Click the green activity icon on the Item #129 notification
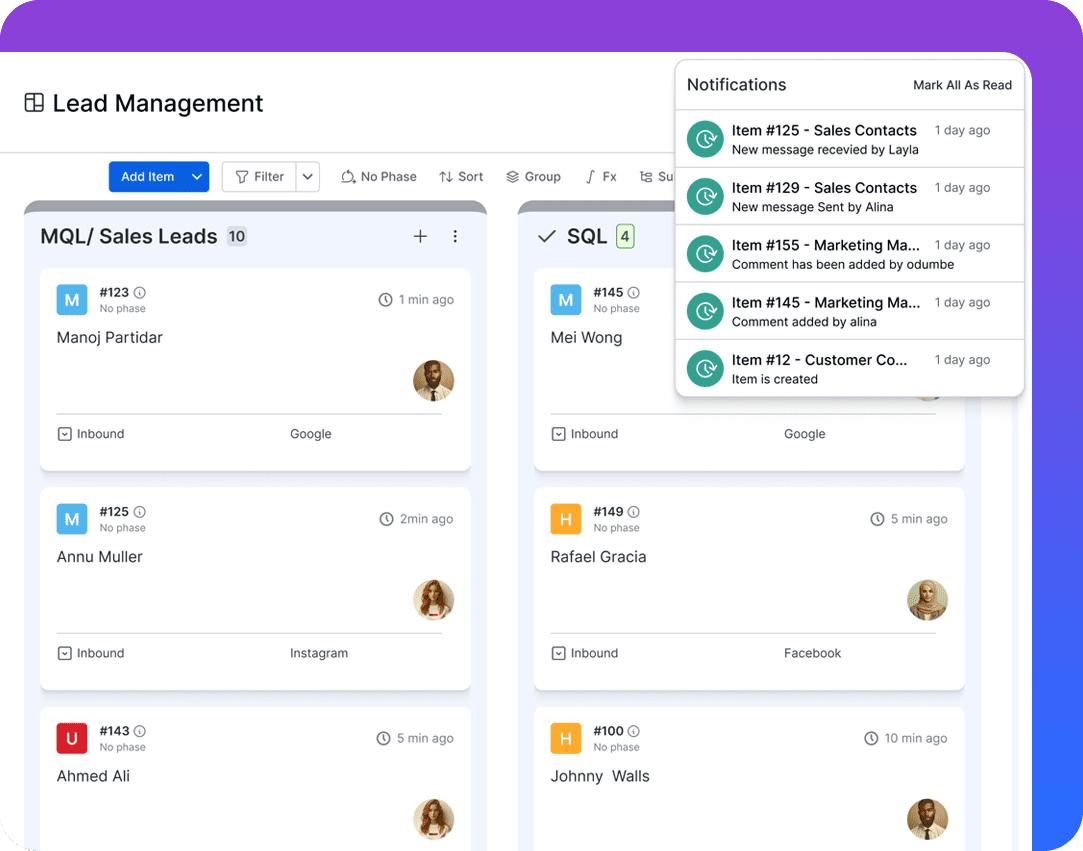1083x851 pixels. (705, 196)
